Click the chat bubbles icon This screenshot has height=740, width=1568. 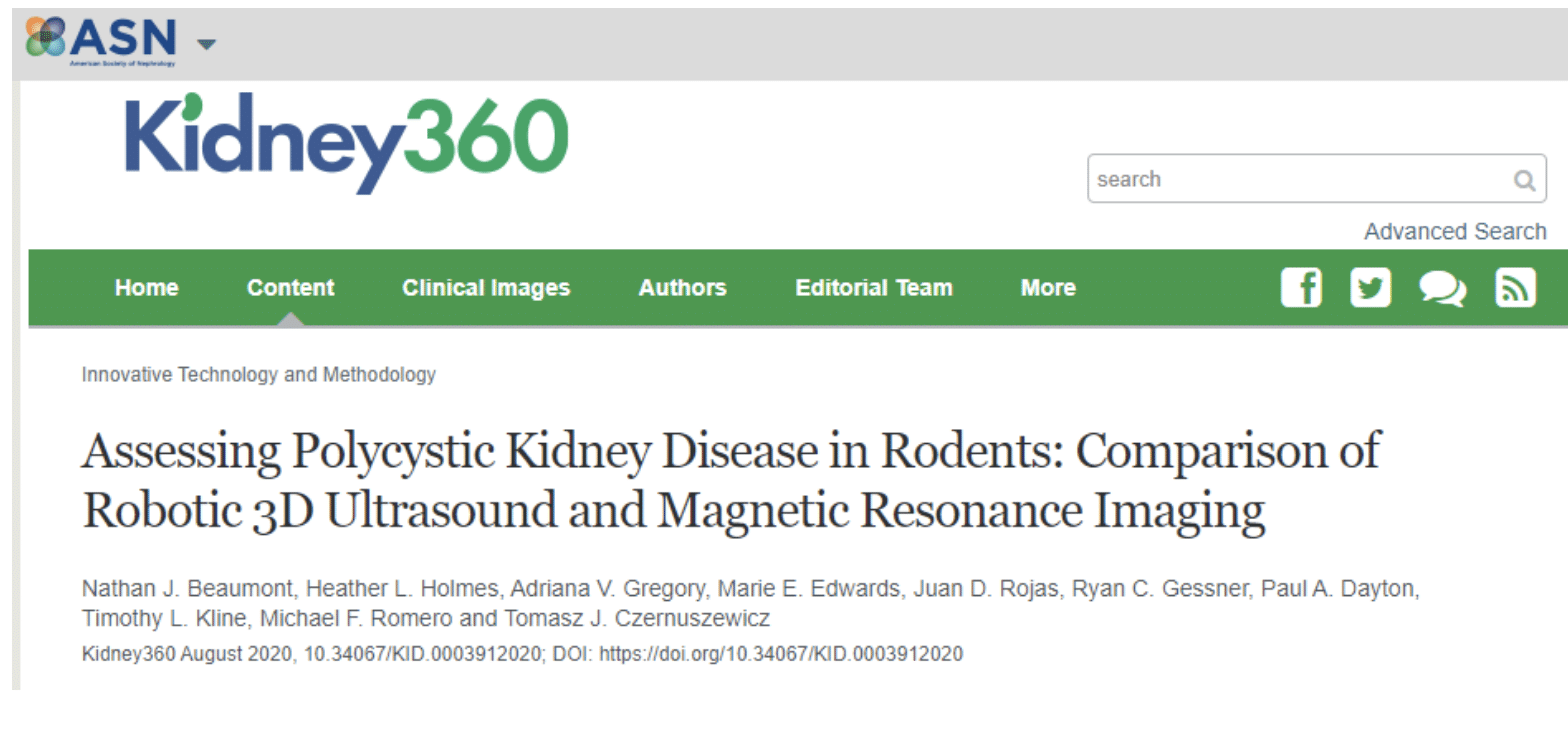click(x=1443, y=289)
